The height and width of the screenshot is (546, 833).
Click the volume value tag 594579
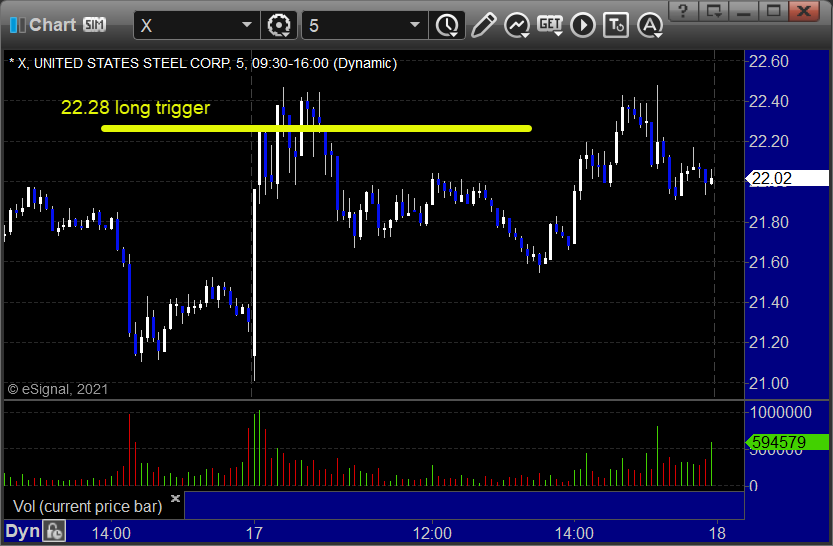[x=788, y=442]
